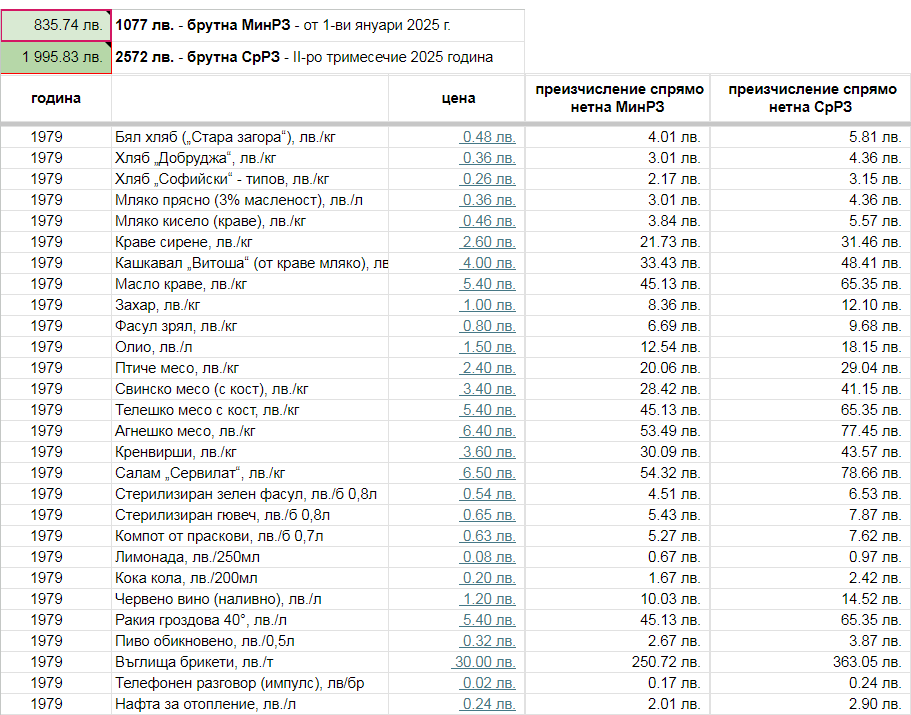
Task: Select the 'Краве сирене, лв./кг' cell
Action: [250, 242]
